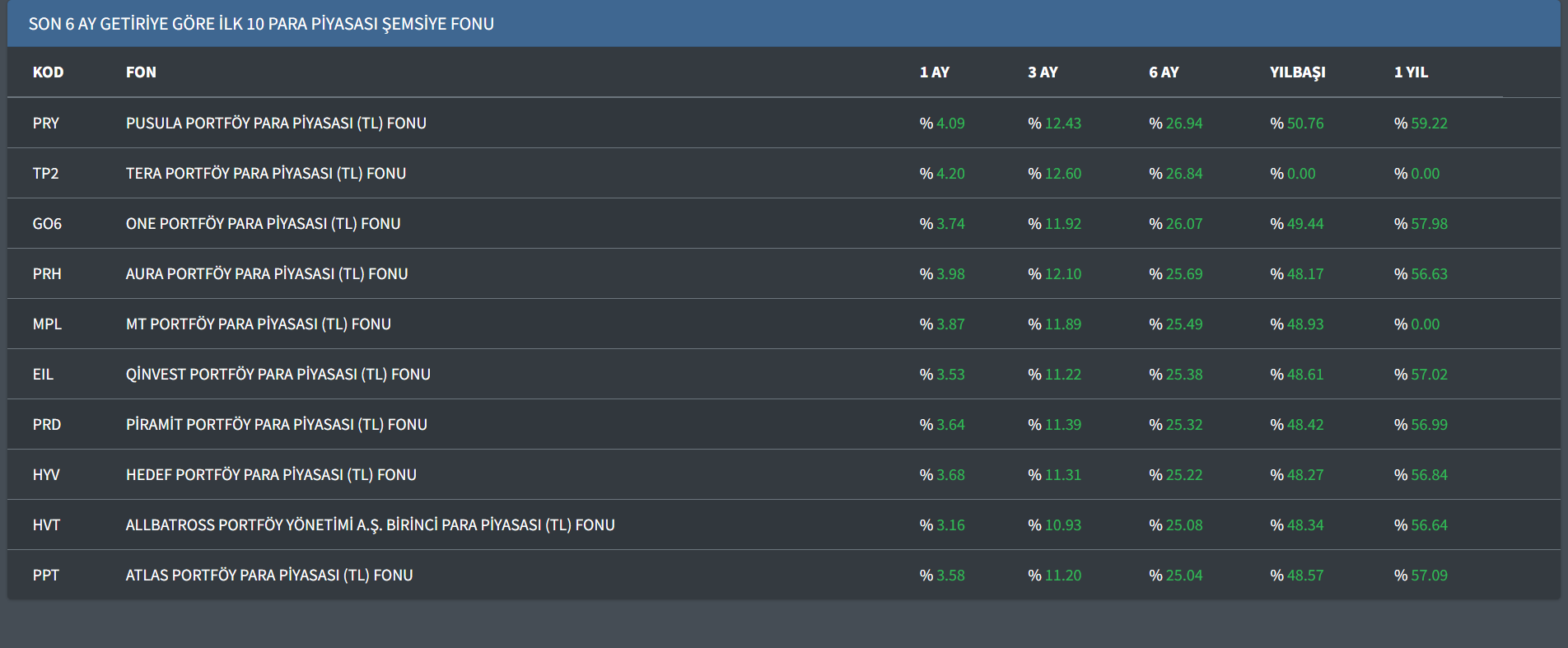Sort by the 6 AY column header

click(1164, 72)
